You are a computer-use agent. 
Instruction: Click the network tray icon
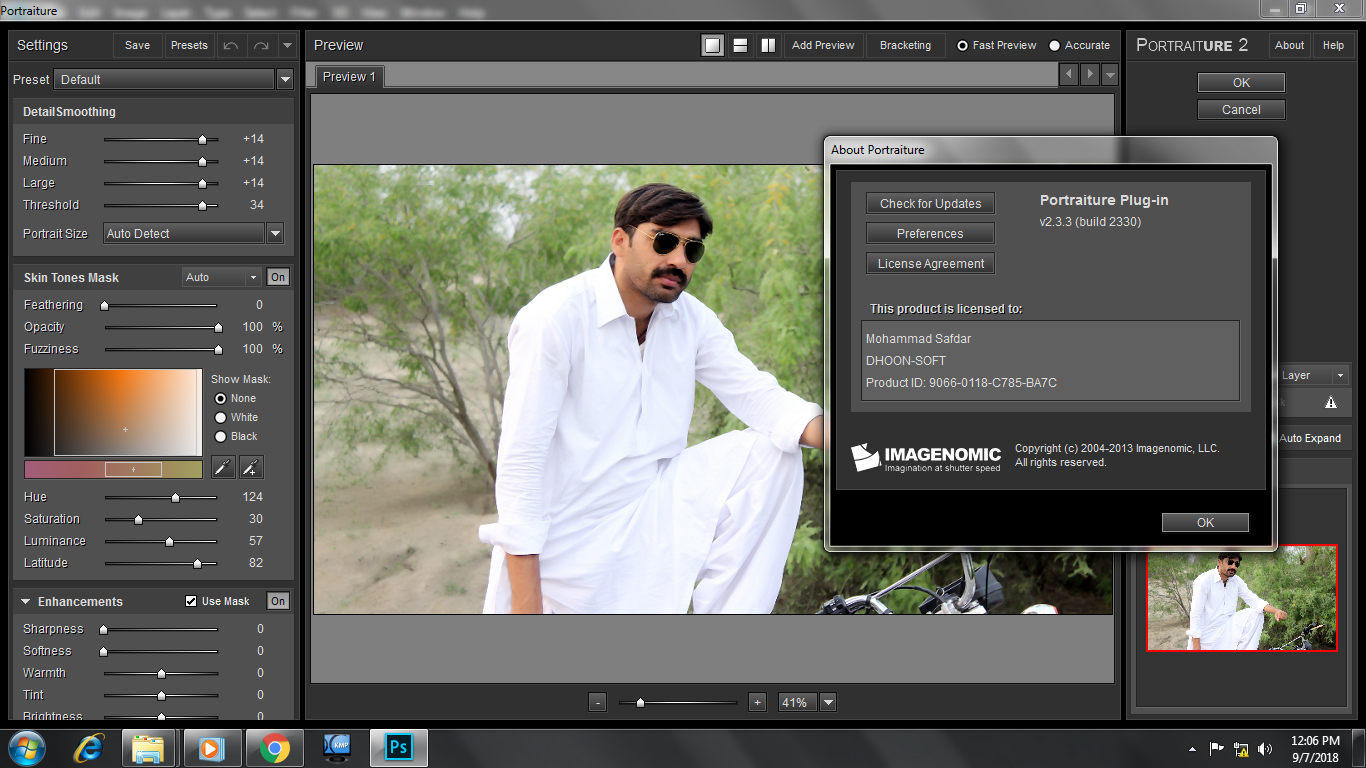[x=1241, y=748]
